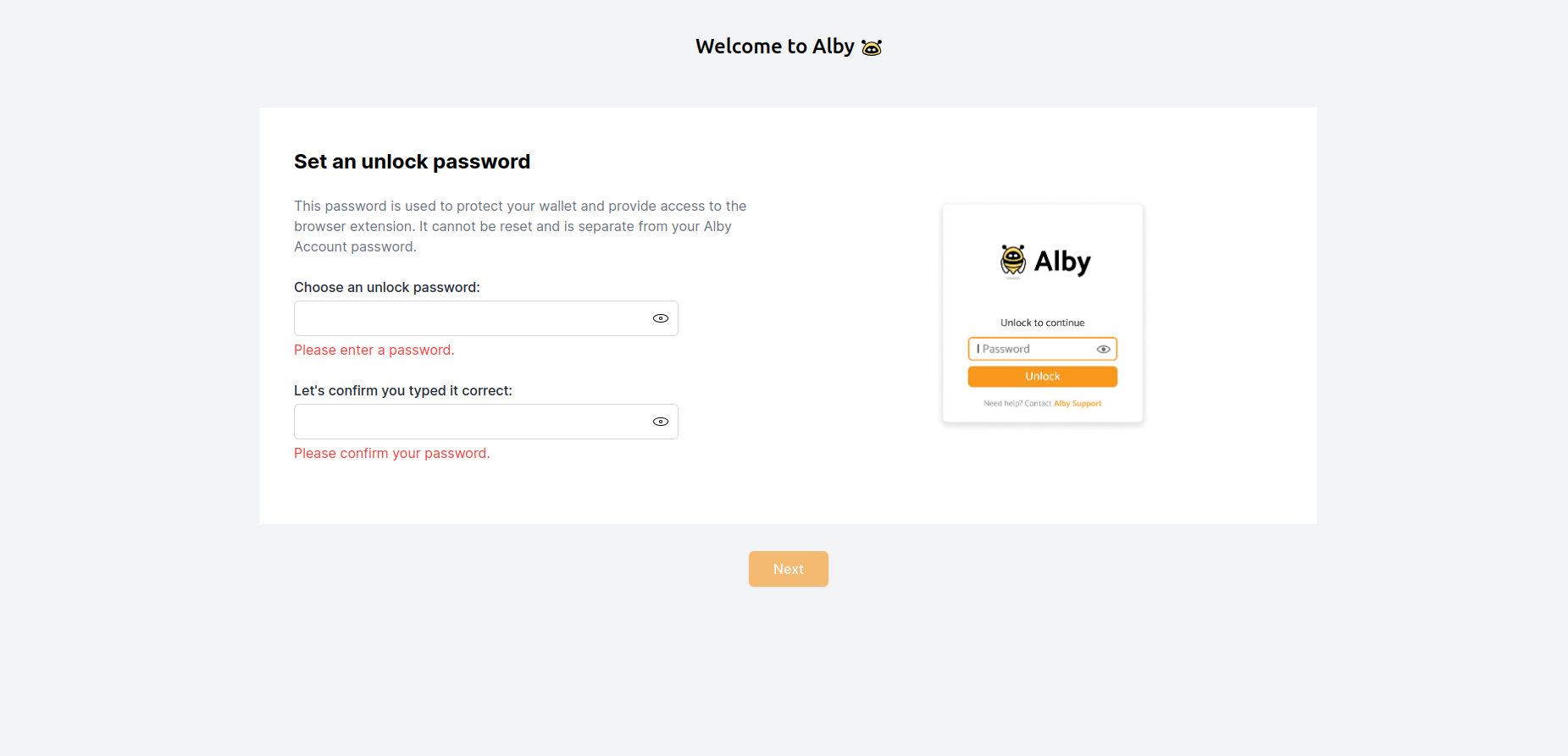Image resolution: width=1568 pixels, height=756 pixels.
Task: Select the Set an unlock password heading
Action: pos(412,161)
